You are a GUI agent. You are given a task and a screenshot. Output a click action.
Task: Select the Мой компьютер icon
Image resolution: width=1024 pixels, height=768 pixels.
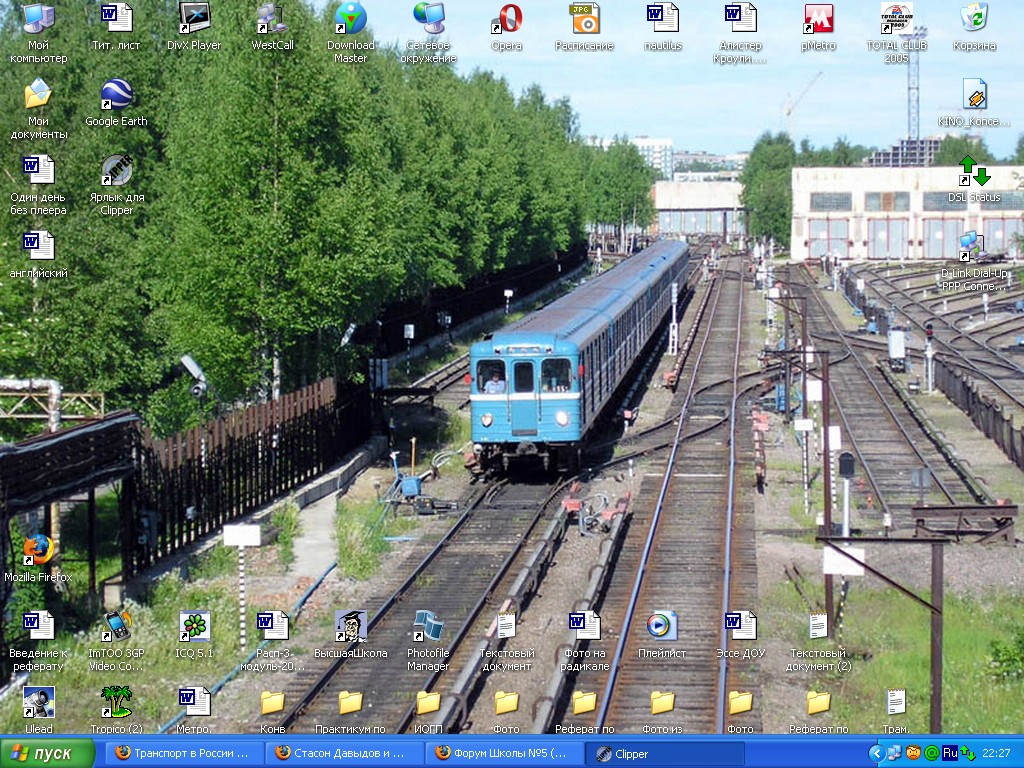point(38,19)
